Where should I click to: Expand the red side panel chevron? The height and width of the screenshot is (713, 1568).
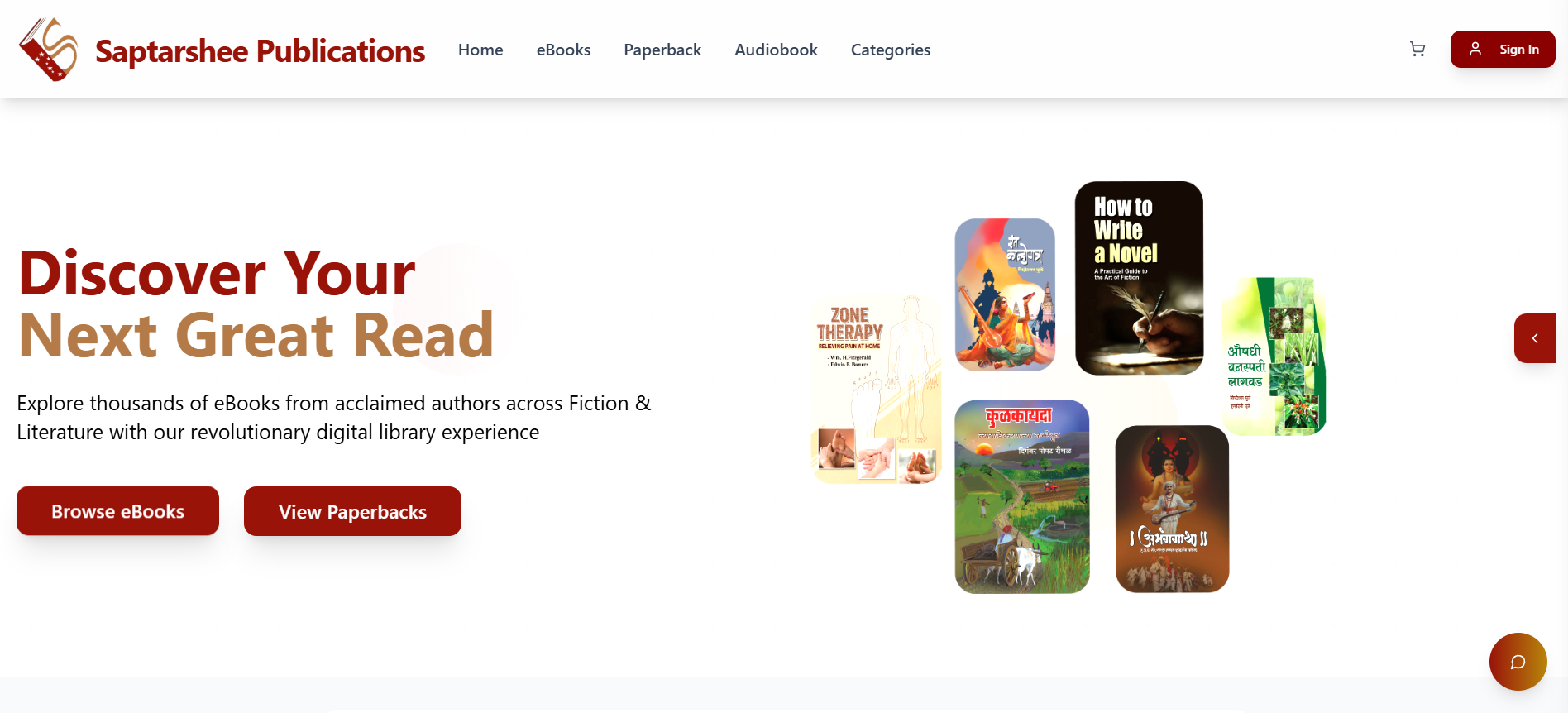tap(1535, 338)
